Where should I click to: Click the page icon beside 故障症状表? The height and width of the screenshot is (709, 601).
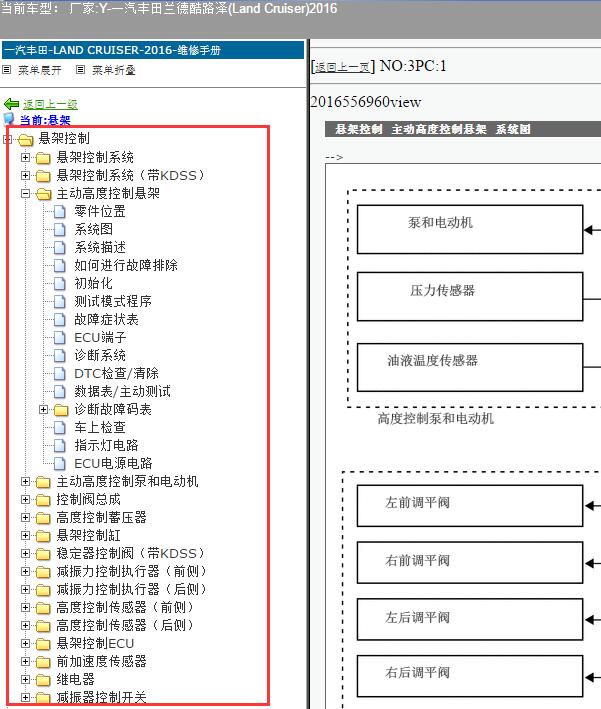click(x=60, y=320)
